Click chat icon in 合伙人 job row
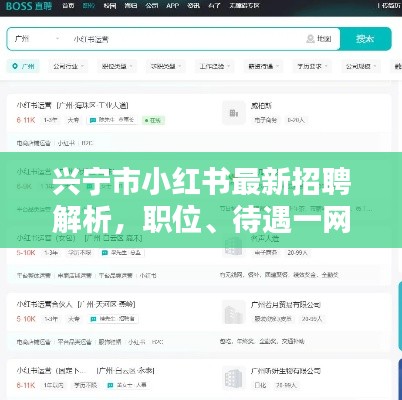 [93, 319]
